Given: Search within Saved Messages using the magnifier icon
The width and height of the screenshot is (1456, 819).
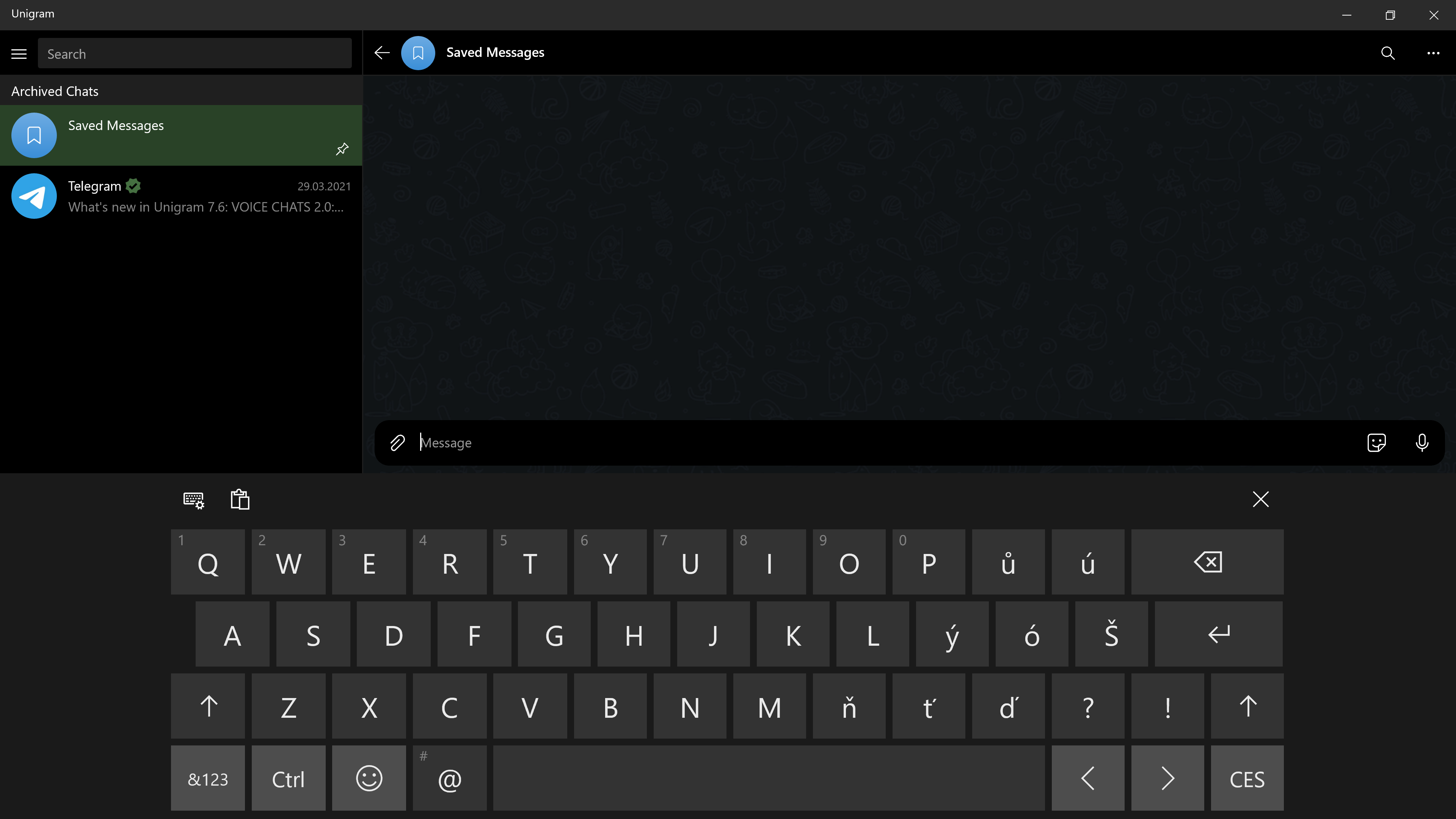Looking at the screenshot, I should pos(1388,53).
